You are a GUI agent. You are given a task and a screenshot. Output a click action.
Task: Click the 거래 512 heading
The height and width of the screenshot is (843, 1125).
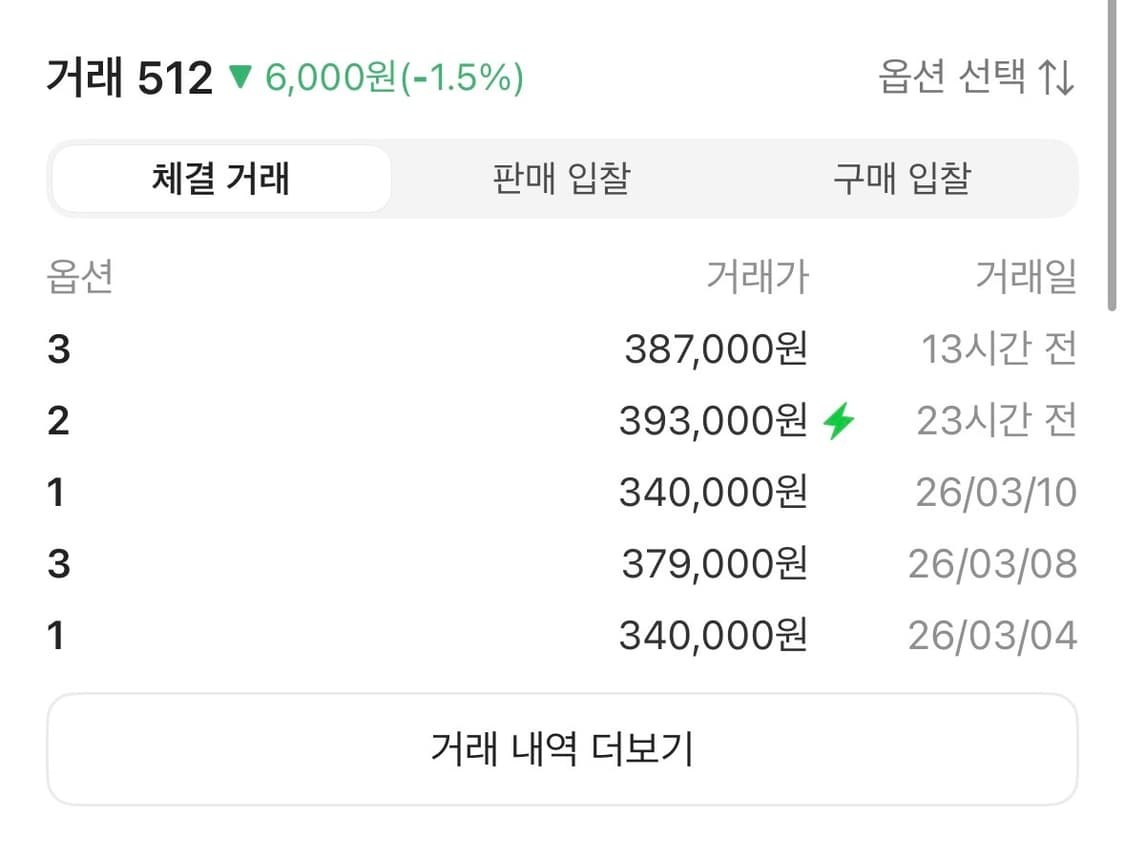pyautogui.click(x=130, y=78)
